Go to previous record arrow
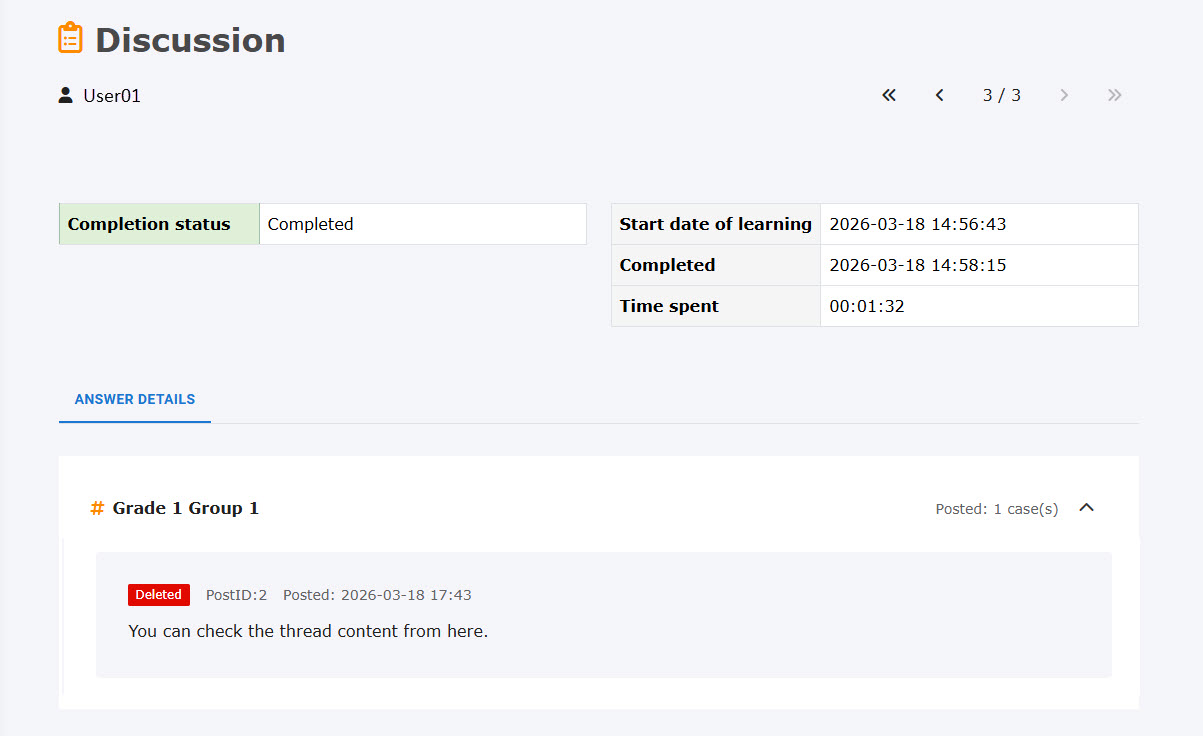This screenshot has width=1203, height=736. click(x=939, y=95)
